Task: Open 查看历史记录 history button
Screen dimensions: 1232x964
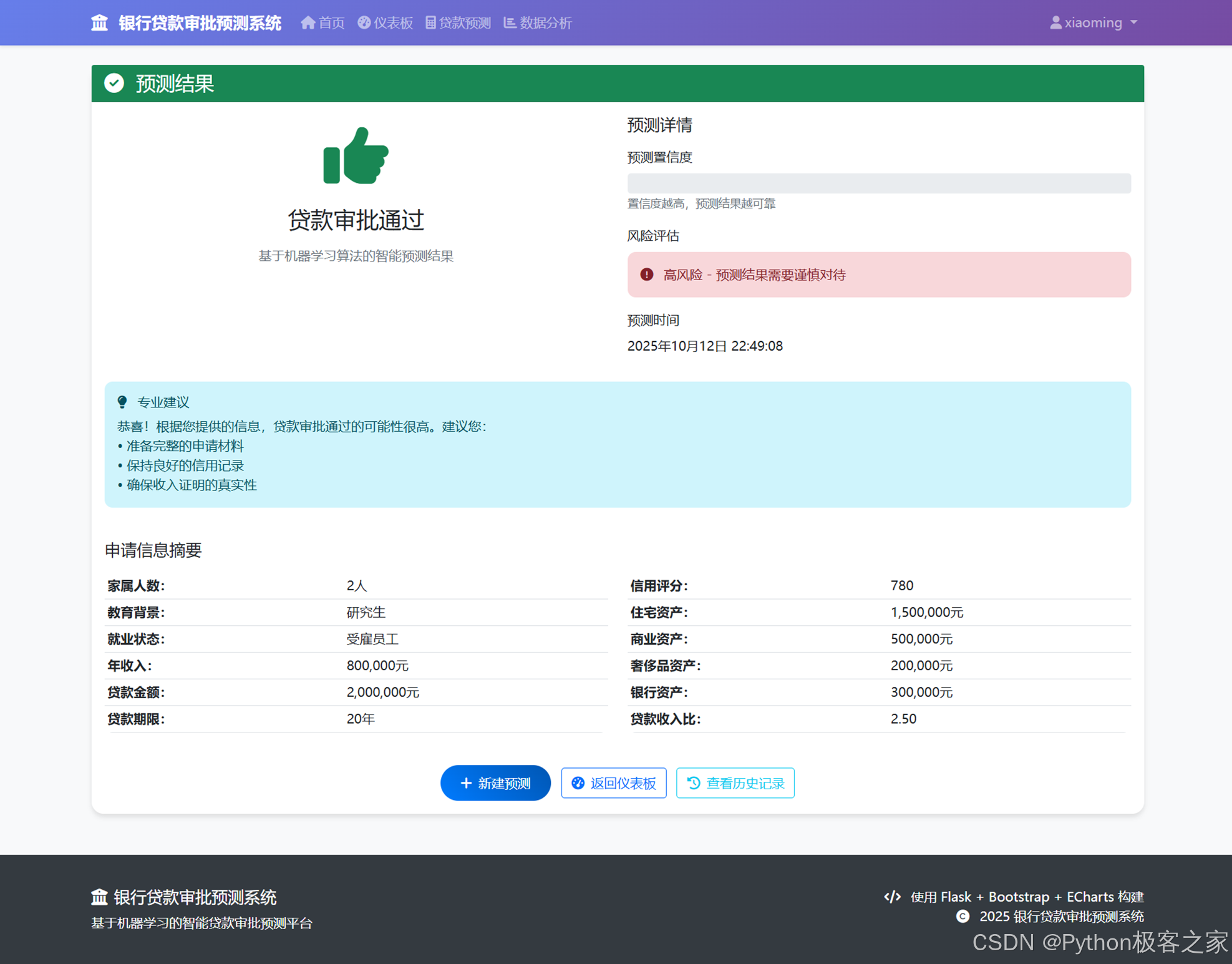Action: [x=735, y=783]
